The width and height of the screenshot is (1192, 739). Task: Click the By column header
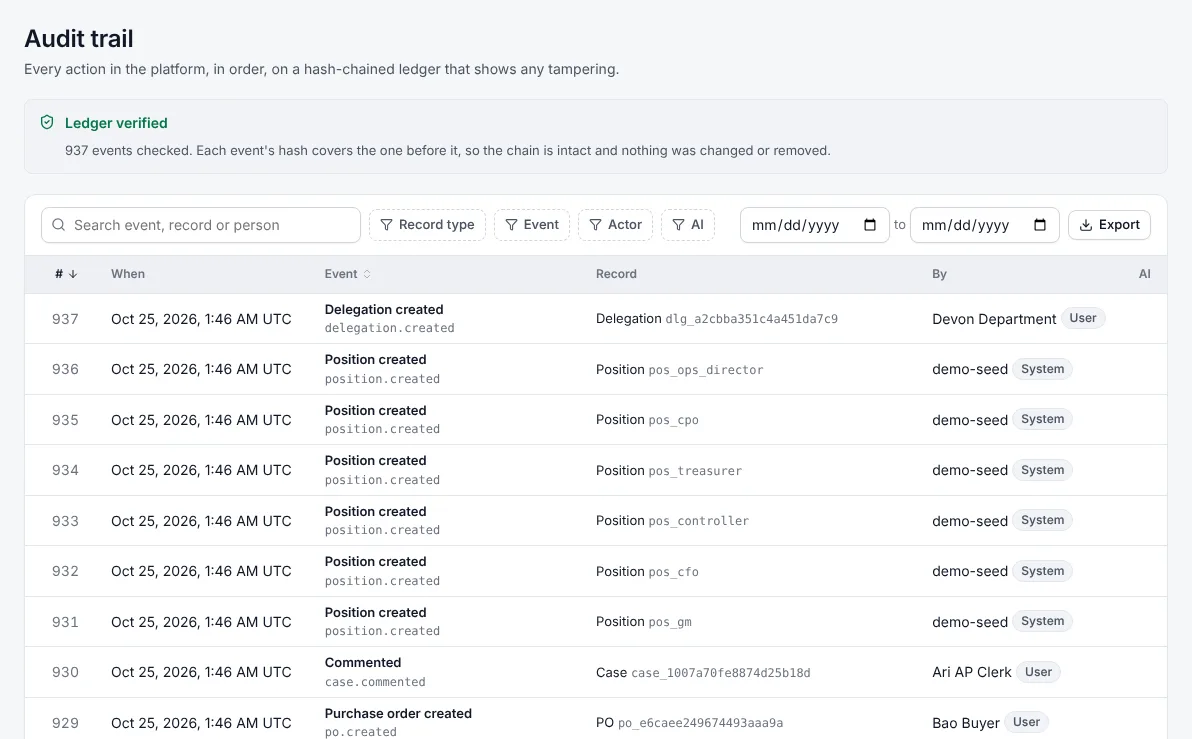(x=940, y=274)
